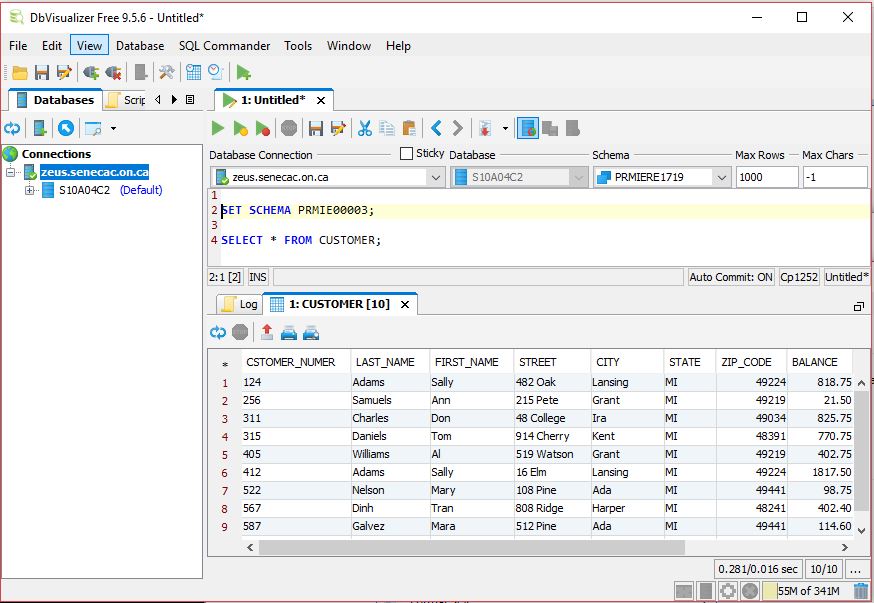Open the Tools menu
Viewport: 874px width, 603px height.
click(298, 46)
